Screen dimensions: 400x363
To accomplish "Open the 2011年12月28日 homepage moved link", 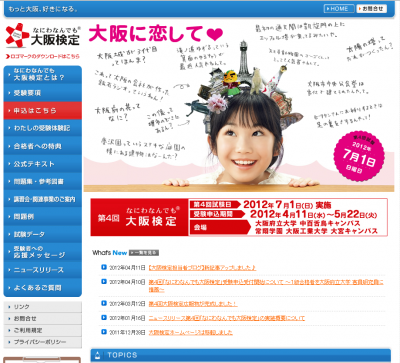I will [191, 332].
